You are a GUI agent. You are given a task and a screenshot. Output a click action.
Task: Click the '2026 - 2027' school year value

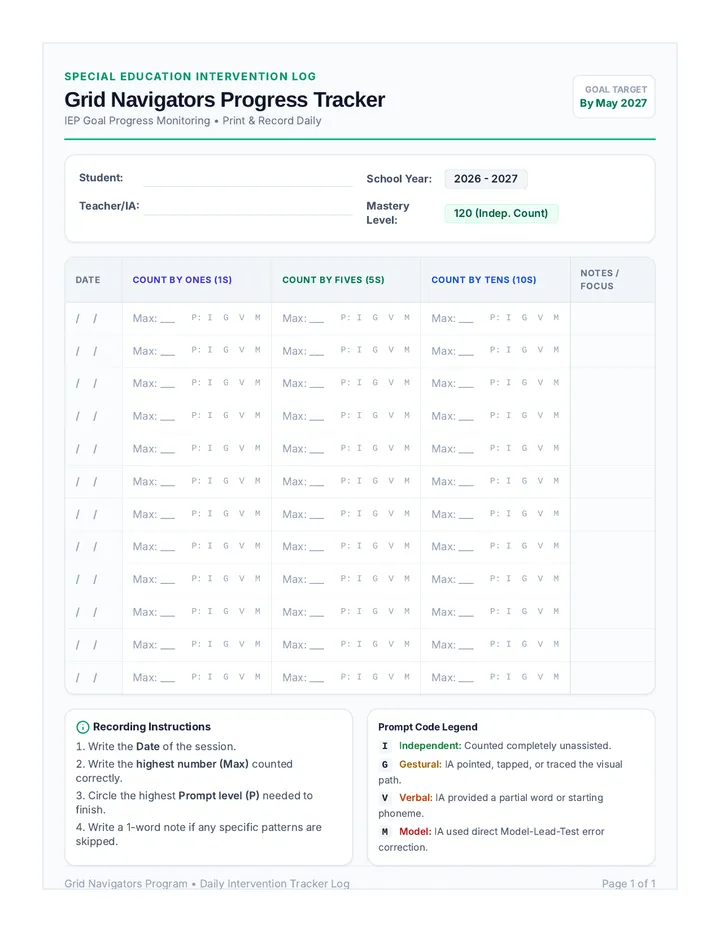pyautogui.click(x=486, y=179)
